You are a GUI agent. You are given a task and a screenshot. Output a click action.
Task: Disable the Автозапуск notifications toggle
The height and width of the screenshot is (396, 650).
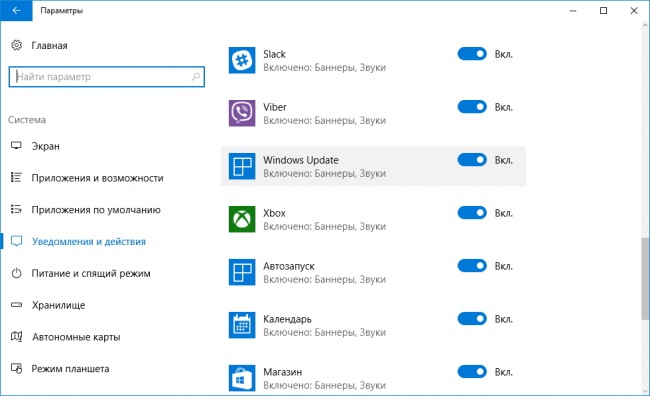(472, 266)
